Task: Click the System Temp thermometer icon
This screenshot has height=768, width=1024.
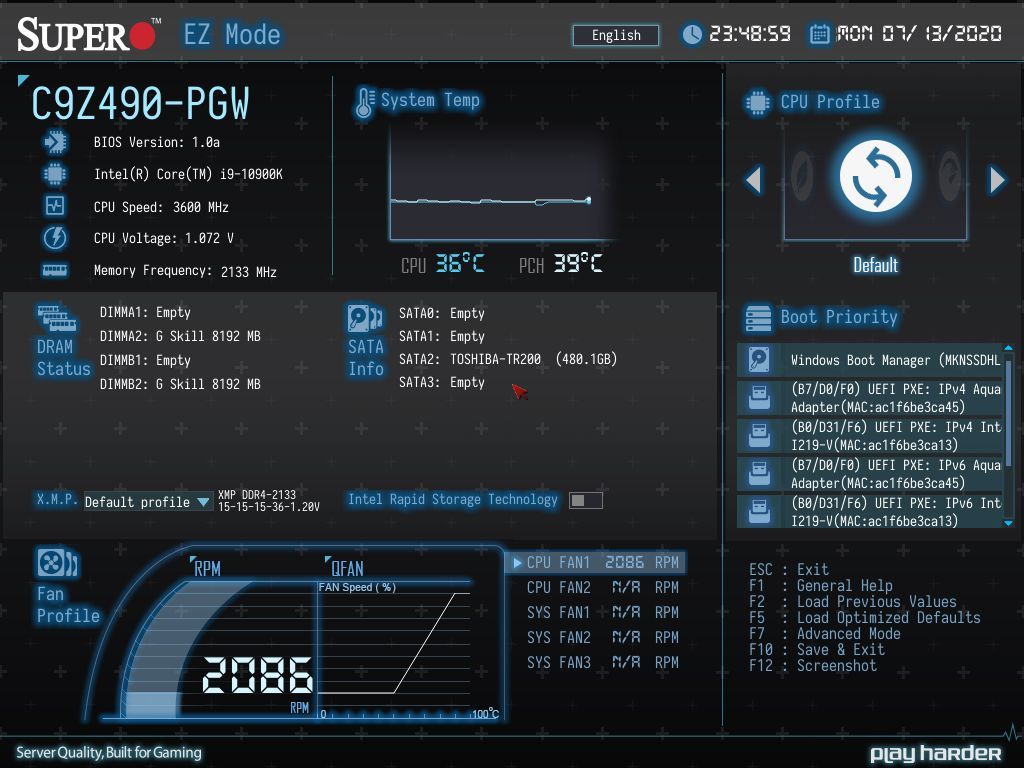Action: 364,103
